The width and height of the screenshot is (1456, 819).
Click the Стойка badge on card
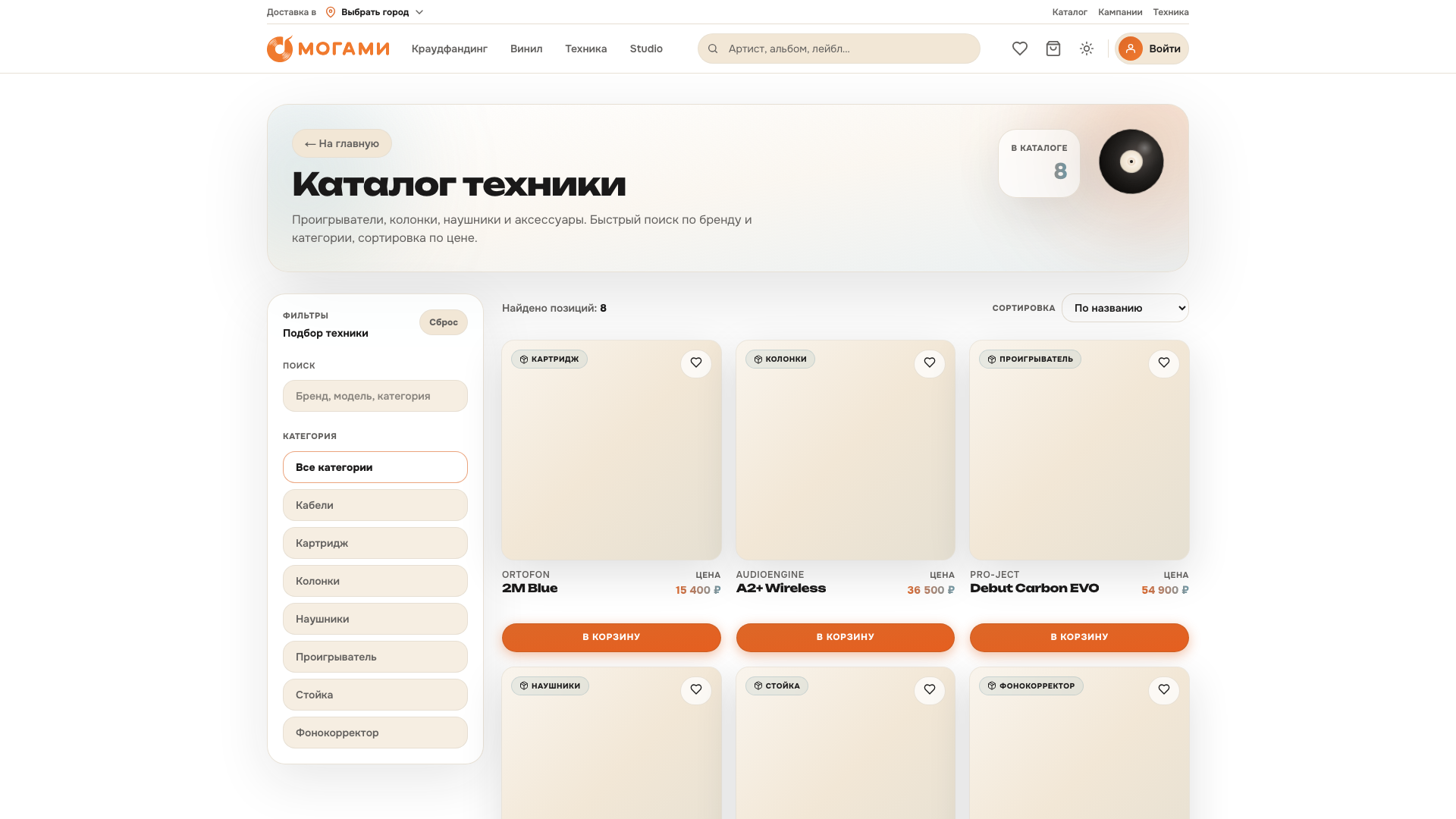tap(777, 686)
